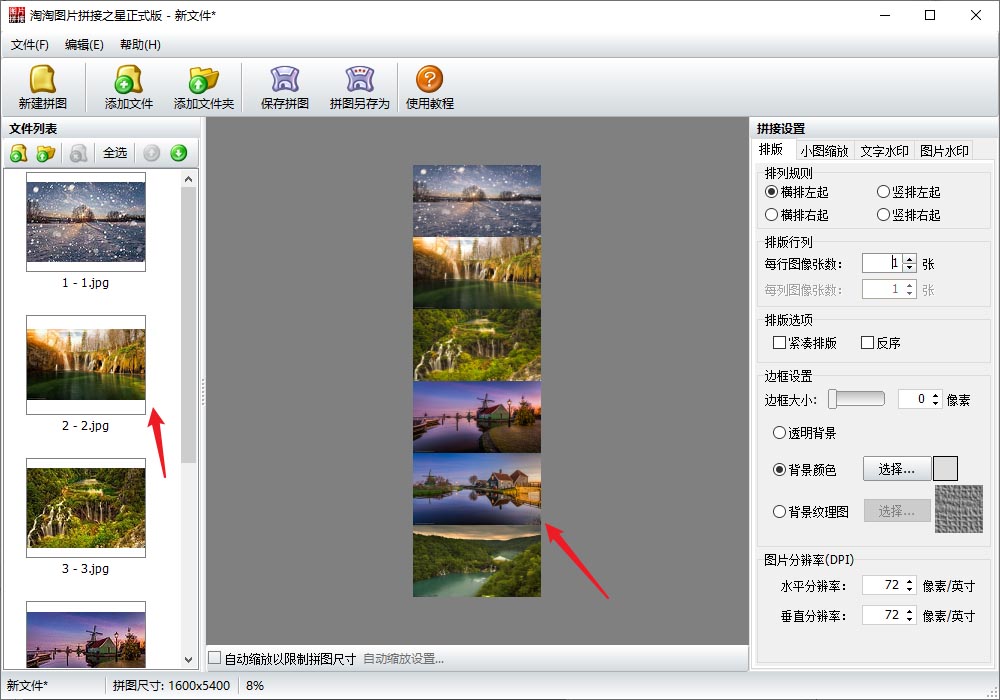Click the 垂直分辨率 value field
1000x700 pixels.
click(883, 615)
